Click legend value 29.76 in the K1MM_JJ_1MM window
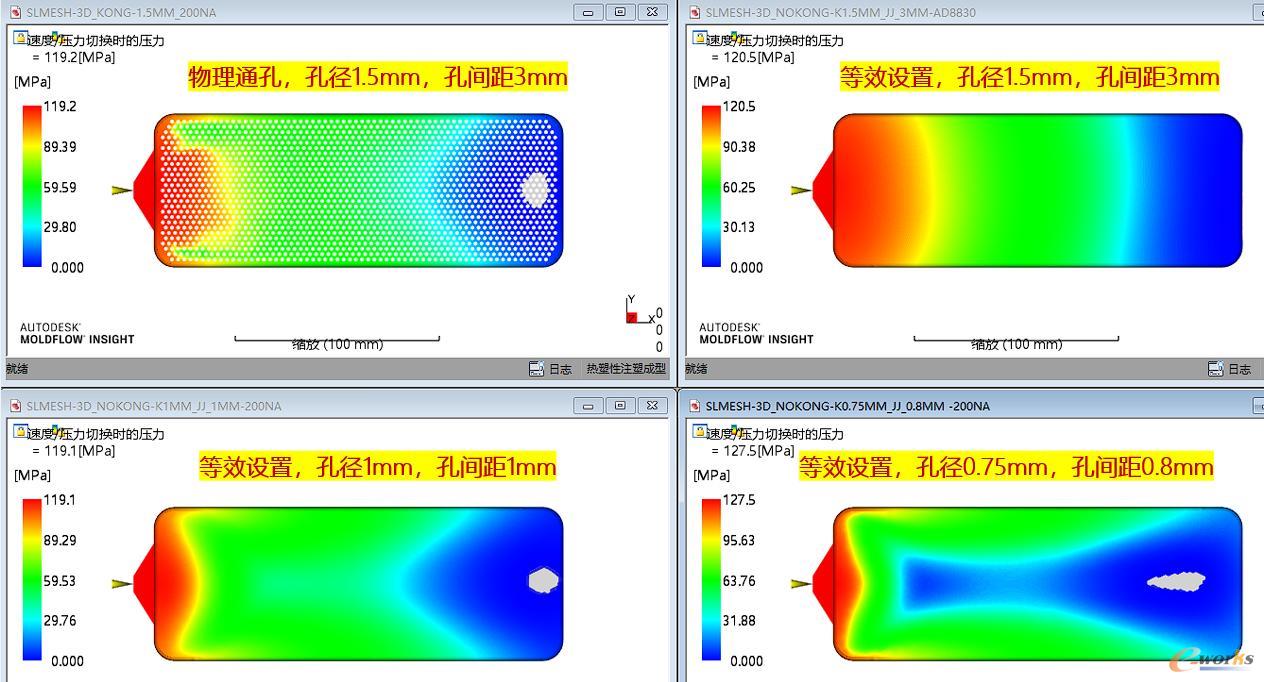Image resolution: width=1264 pixels, height=682 pixels. [60, 620]
